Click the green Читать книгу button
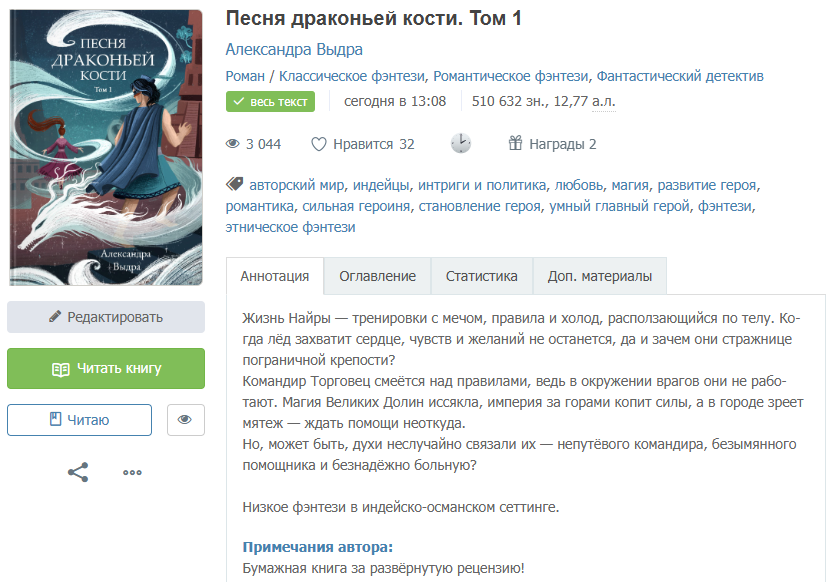The image size is (833, 582). coord(106,369)
